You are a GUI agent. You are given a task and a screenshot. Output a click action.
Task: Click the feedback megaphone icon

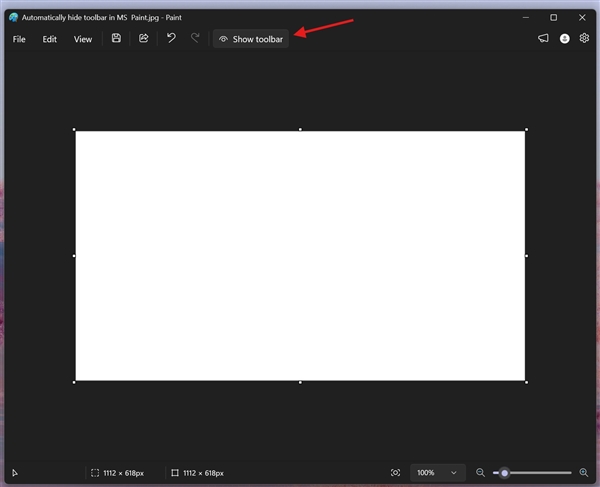coord(543,39)
